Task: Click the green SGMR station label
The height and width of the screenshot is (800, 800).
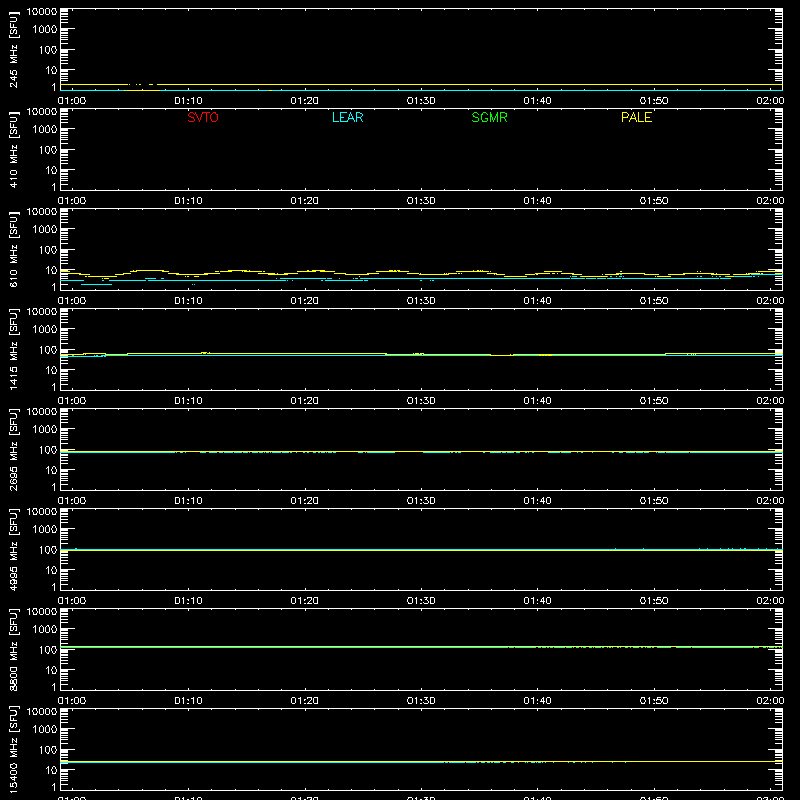Action: (x=489, y=117)
